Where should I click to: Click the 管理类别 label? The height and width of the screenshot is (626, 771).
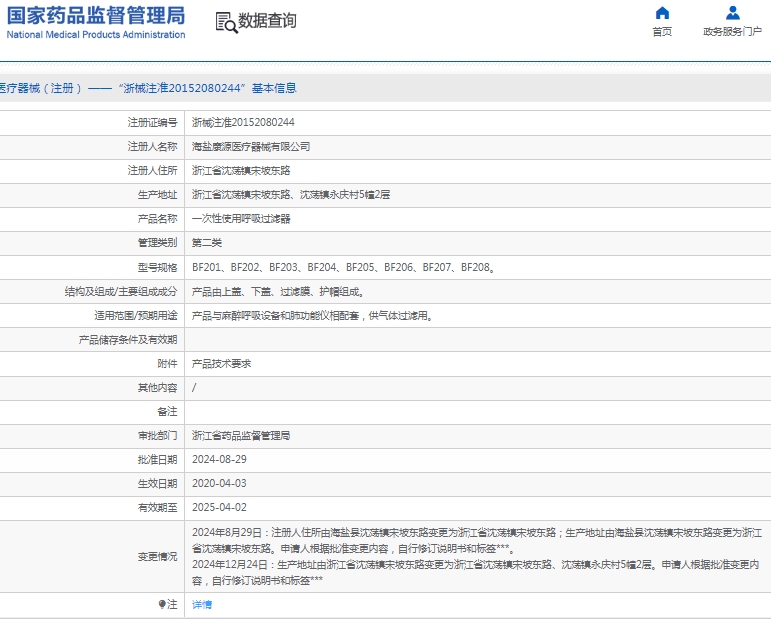157,243
